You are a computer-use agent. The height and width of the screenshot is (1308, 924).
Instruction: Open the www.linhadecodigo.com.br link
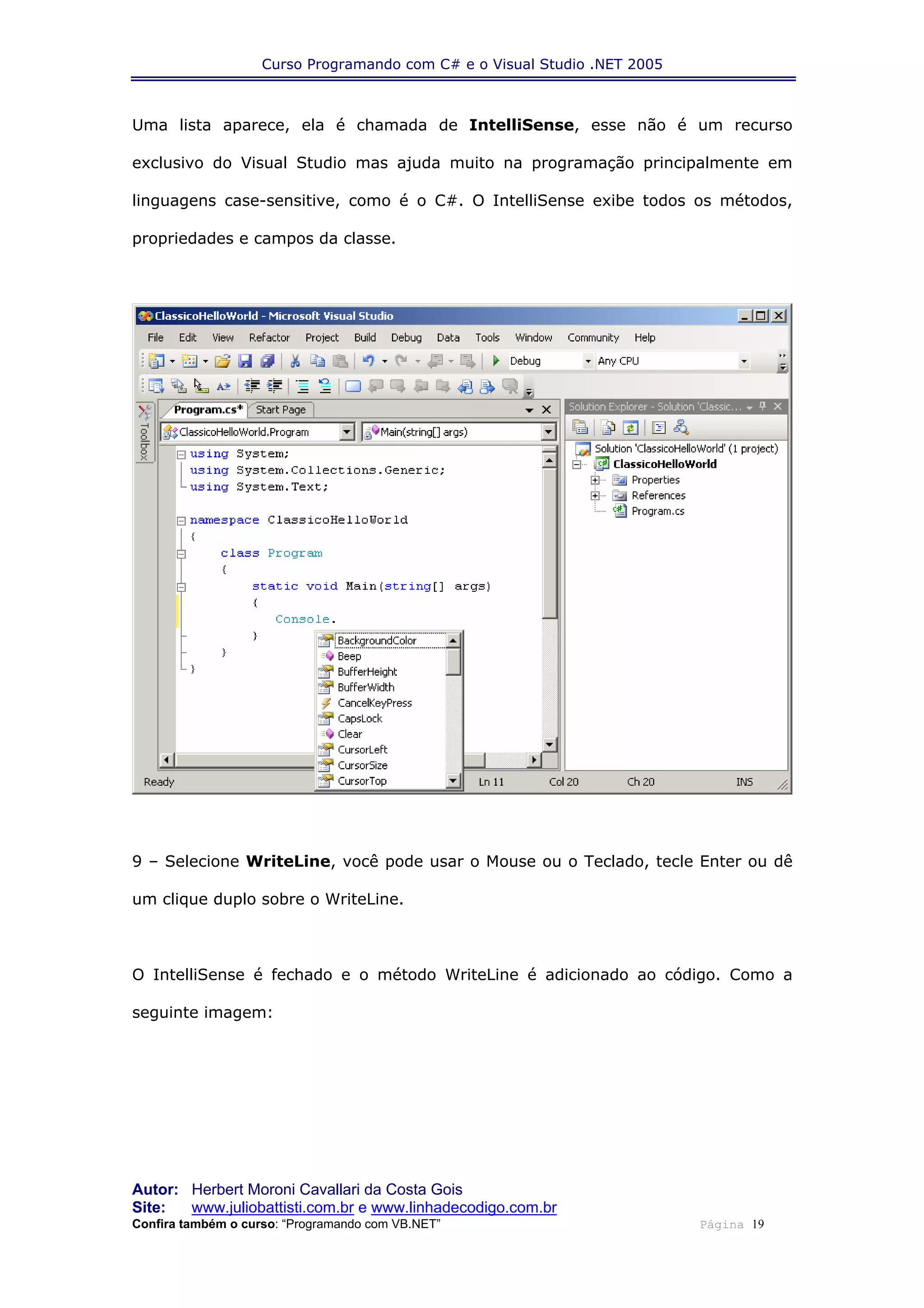464,1207
